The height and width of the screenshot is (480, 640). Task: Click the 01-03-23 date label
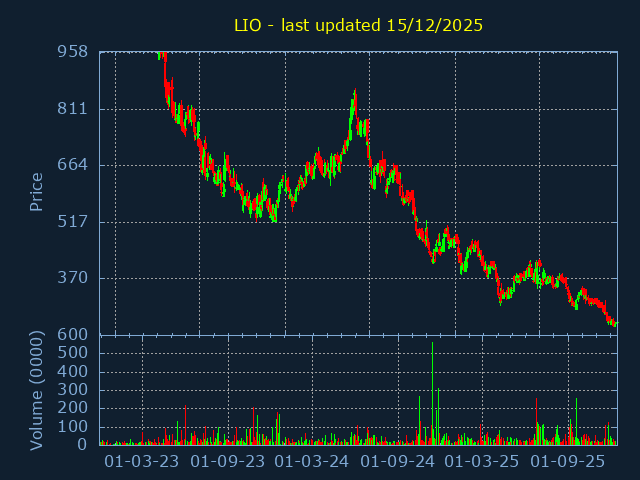142,462
